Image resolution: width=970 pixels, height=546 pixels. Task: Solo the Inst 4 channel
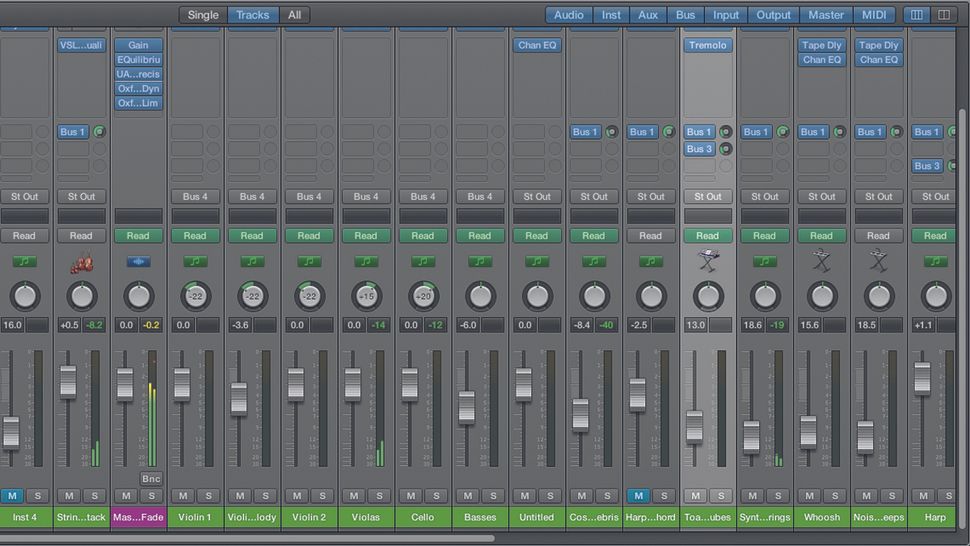[38, 496]
